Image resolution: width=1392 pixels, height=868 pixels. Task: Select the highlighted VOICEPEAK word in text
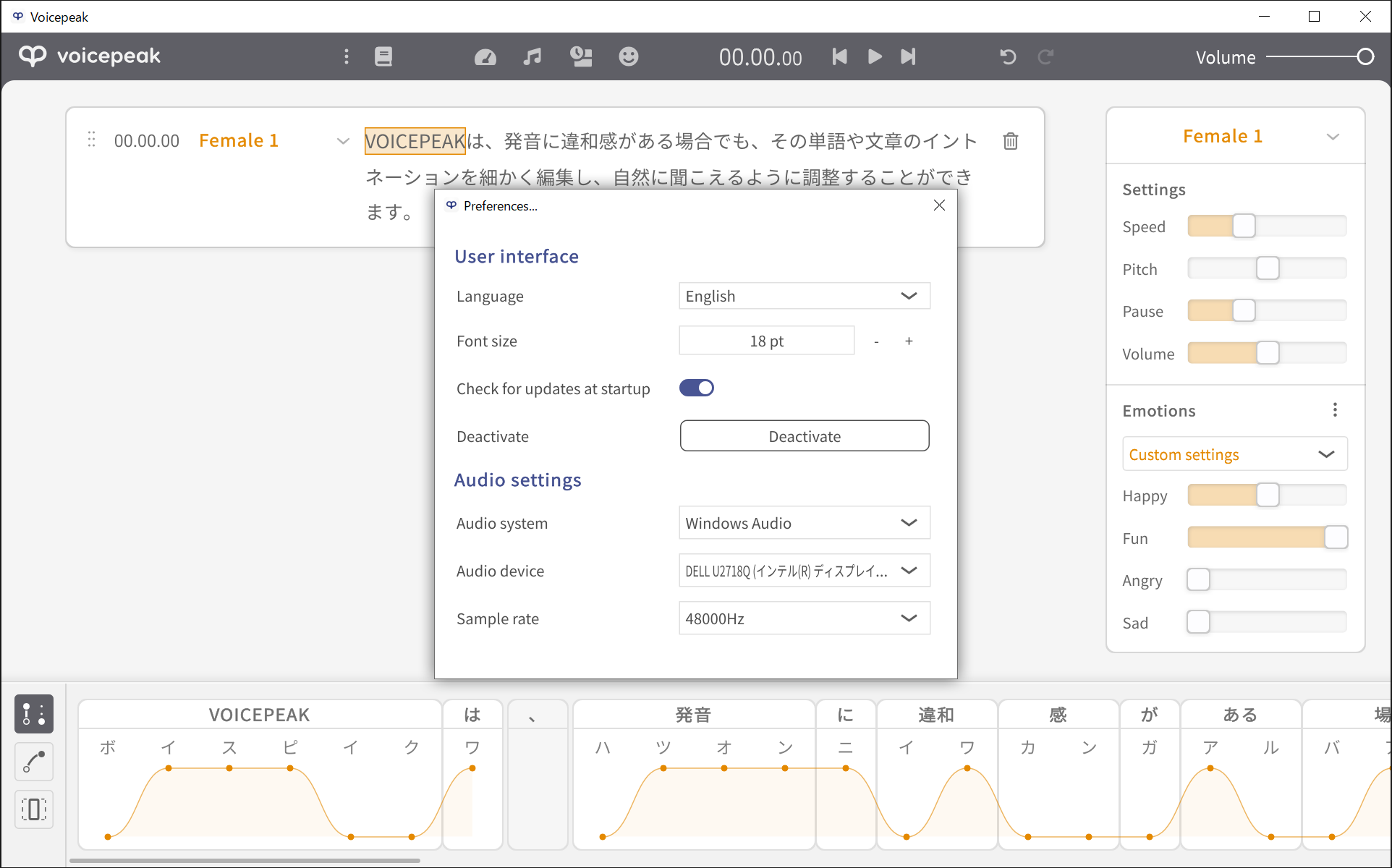[415, 141]
